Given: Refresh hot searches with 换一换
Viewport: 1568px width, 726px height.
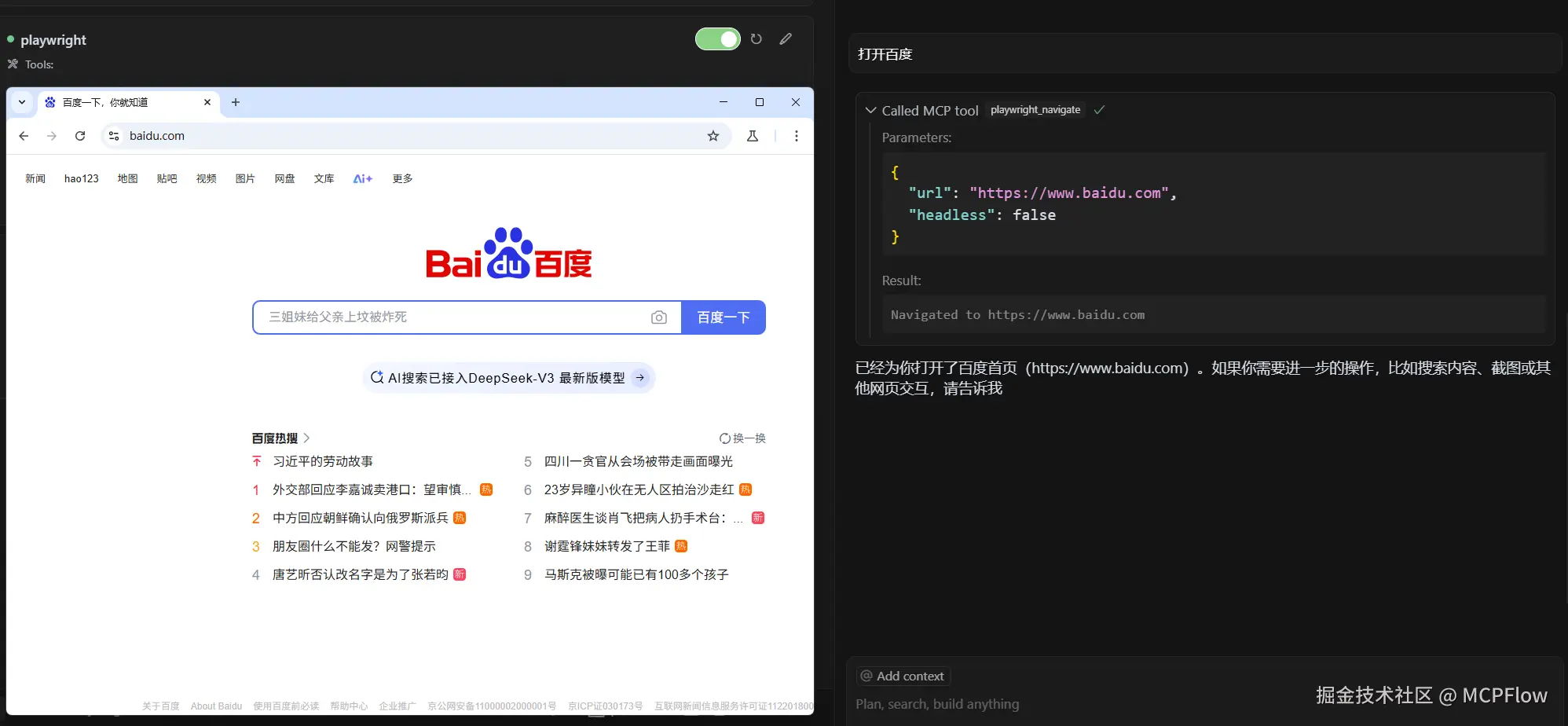Looking at the screenshot, I should pyautogui.click(x=742, y=438).
